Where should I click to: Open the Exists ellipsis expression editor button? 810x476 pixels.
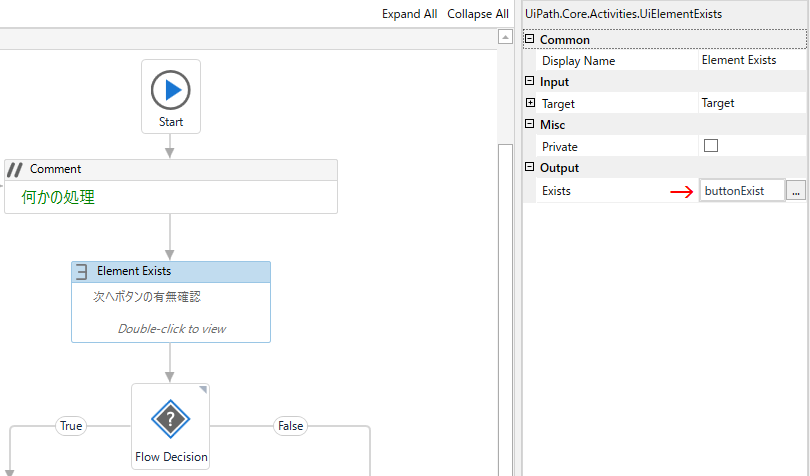[796, 191]
